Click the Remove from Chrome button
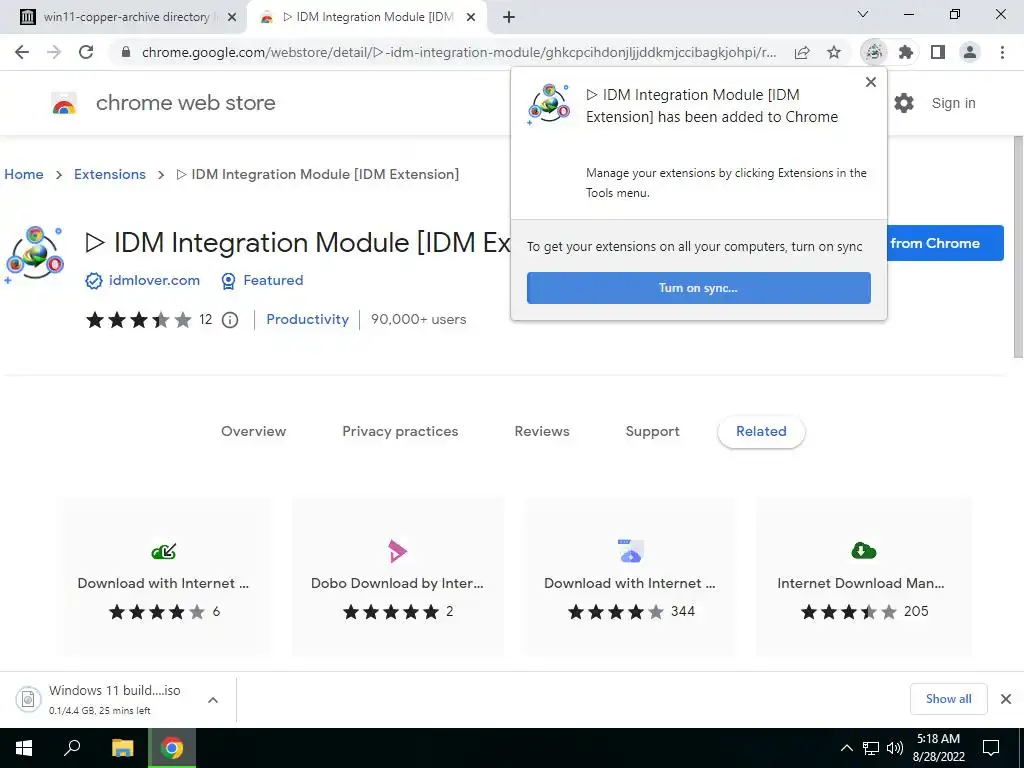This screenshot has width=1024, height=768. click(945, 243)
